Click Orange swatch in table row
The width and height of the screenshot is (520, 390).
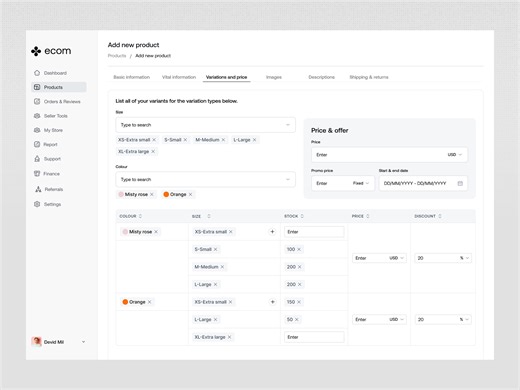[125, 302]
